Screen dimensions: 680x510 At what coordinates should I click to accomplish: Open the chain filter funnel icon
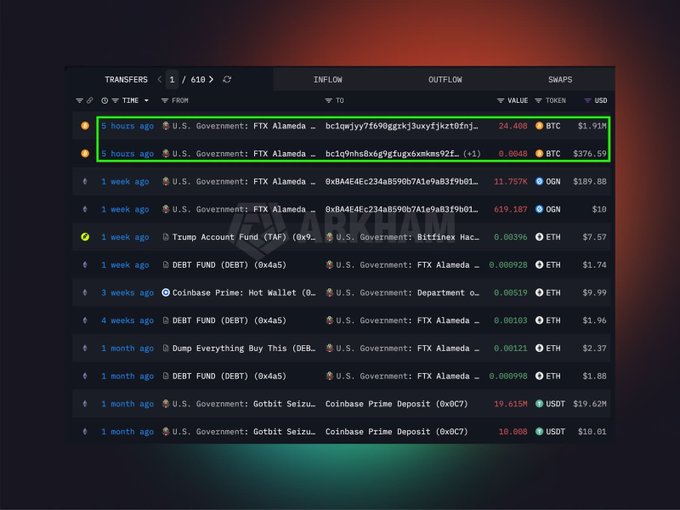pos(79,101)
